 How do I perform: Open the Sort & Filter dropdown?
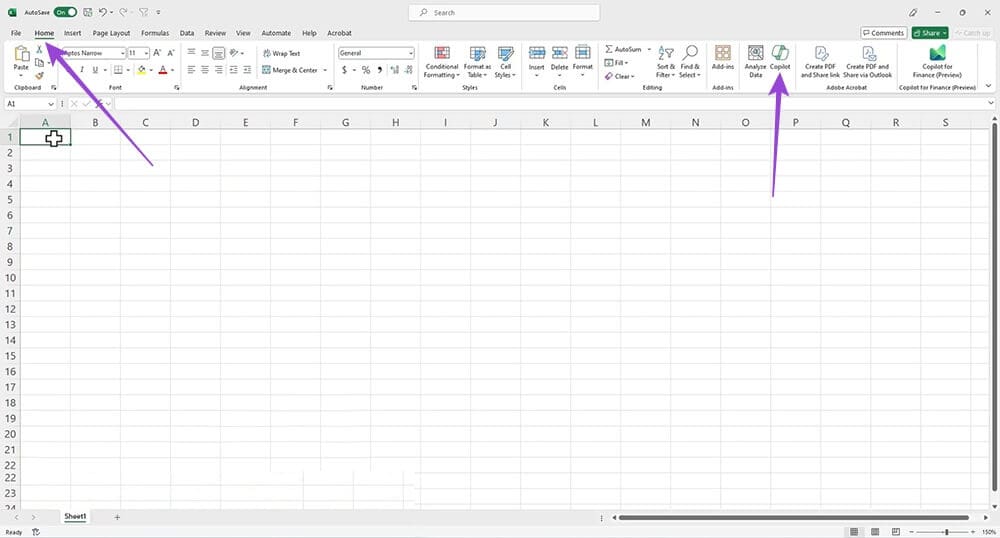[665, 61]
